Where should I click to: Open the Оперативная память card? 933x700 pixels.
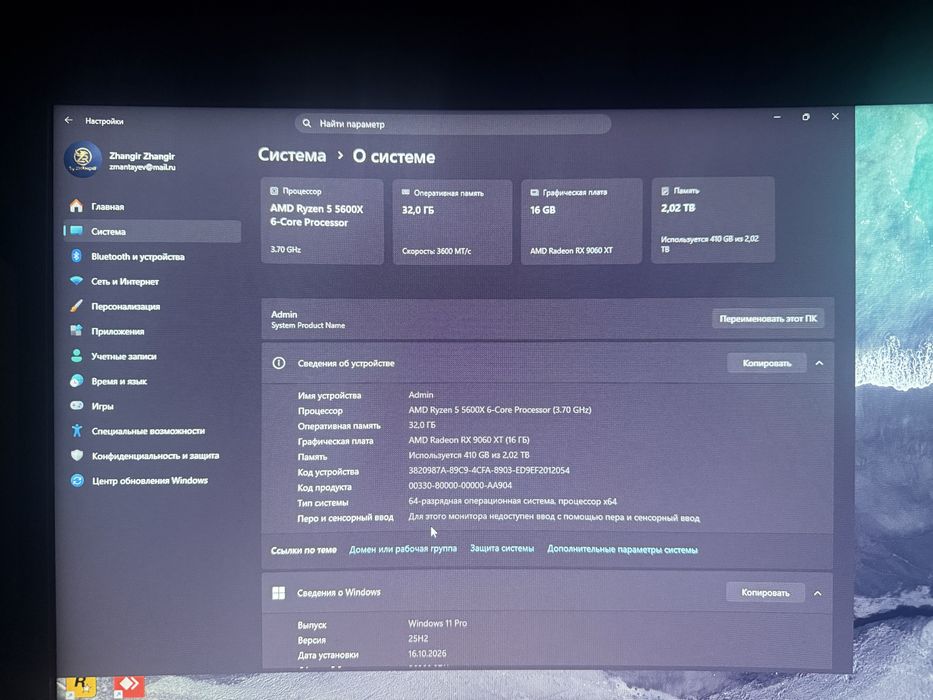(x=452, y=222)
